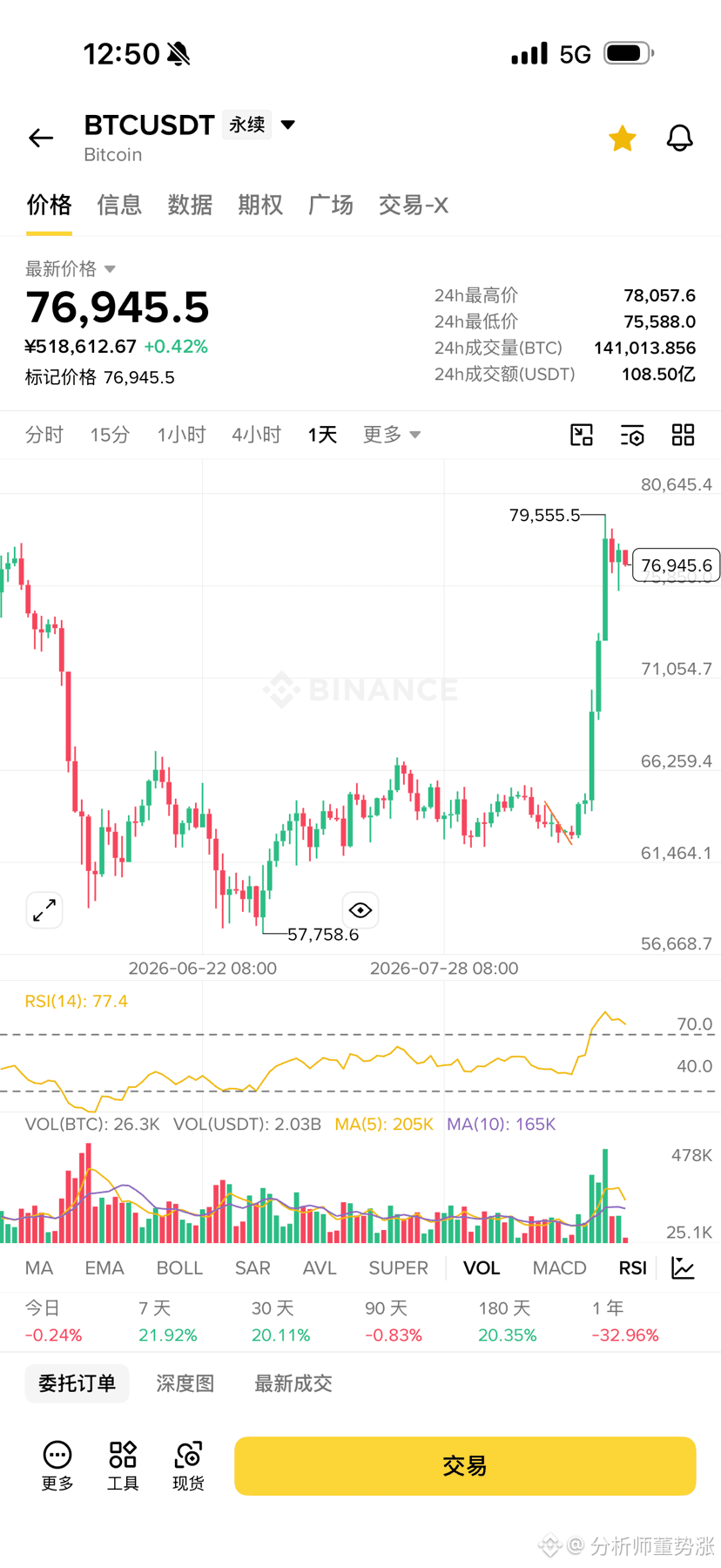
Task: Toggle the MA indicator
Action: click(x=39, y=1268)
